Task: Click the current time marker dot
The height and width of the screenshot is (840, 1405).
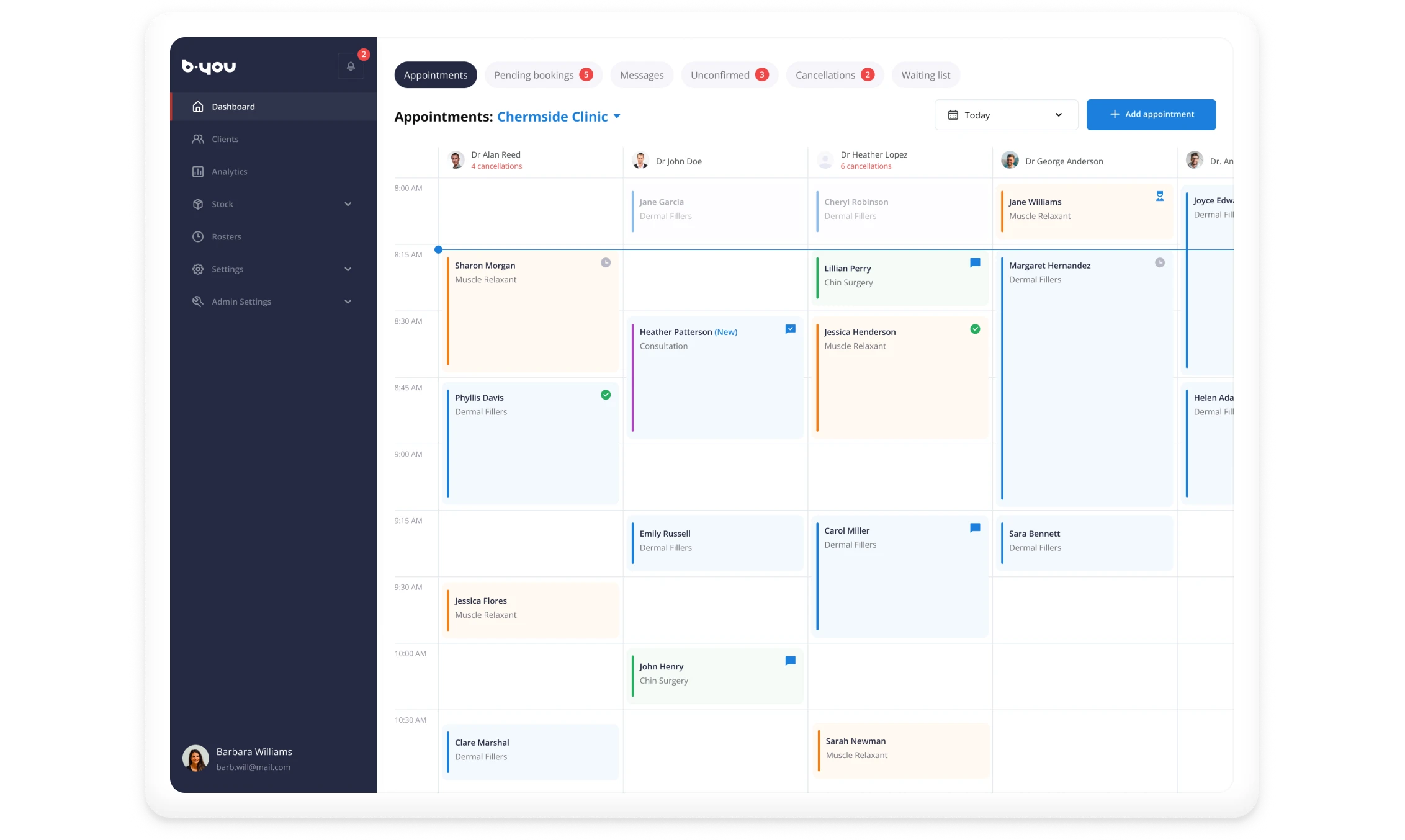Action: click(x=439, y=249)
